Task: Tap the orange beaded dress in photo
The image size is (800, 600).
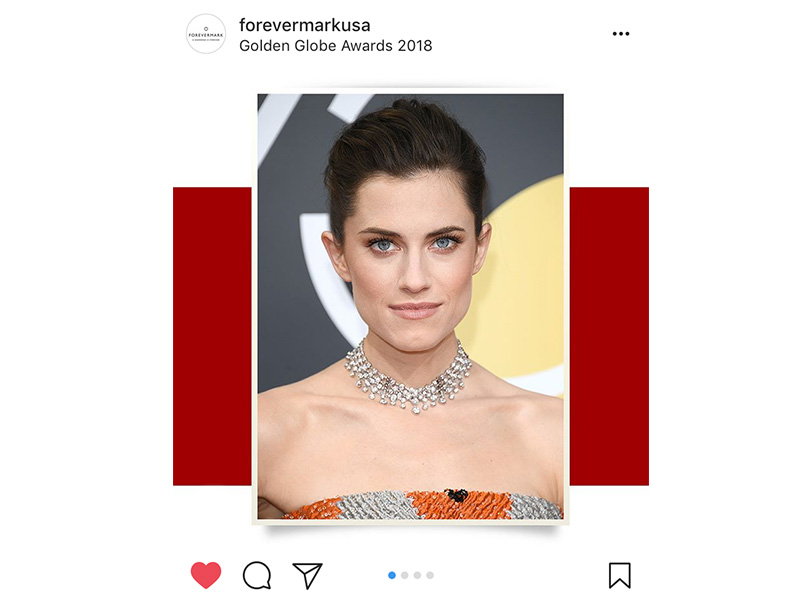Action: pos(423,505)
